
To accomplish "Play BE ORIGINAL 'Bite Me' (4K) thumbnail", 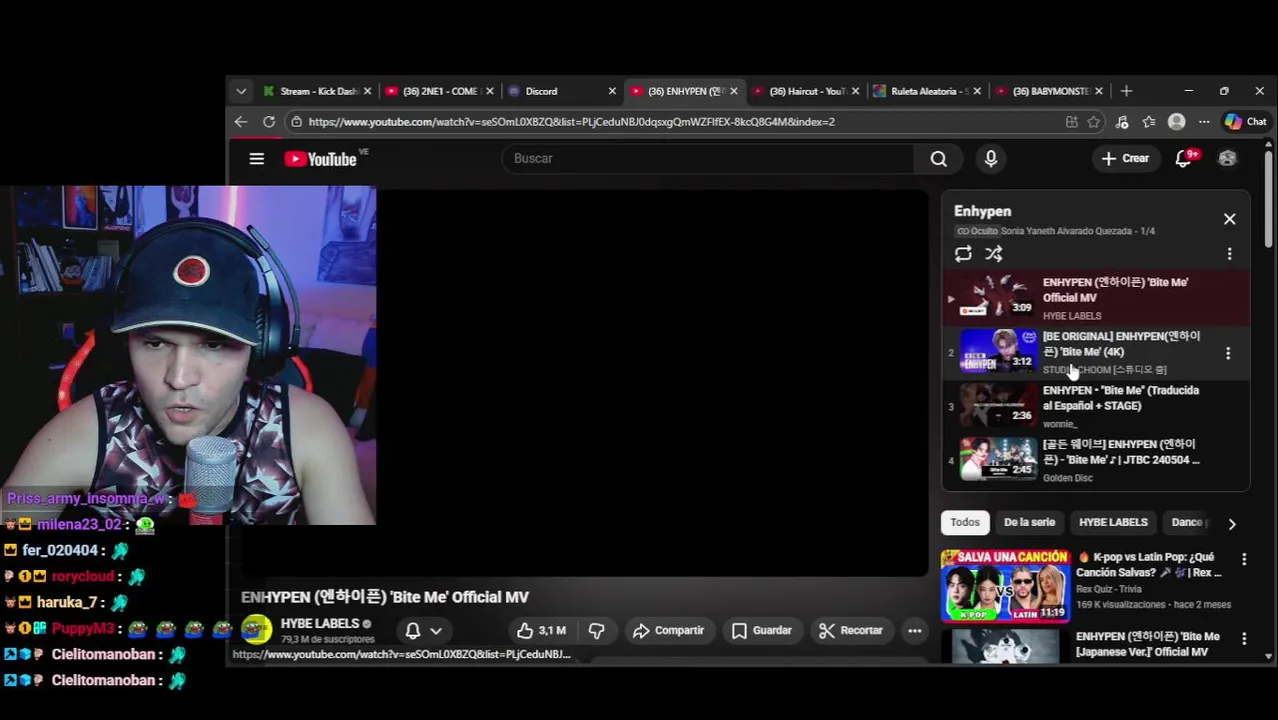I will [x=999, y=351].
